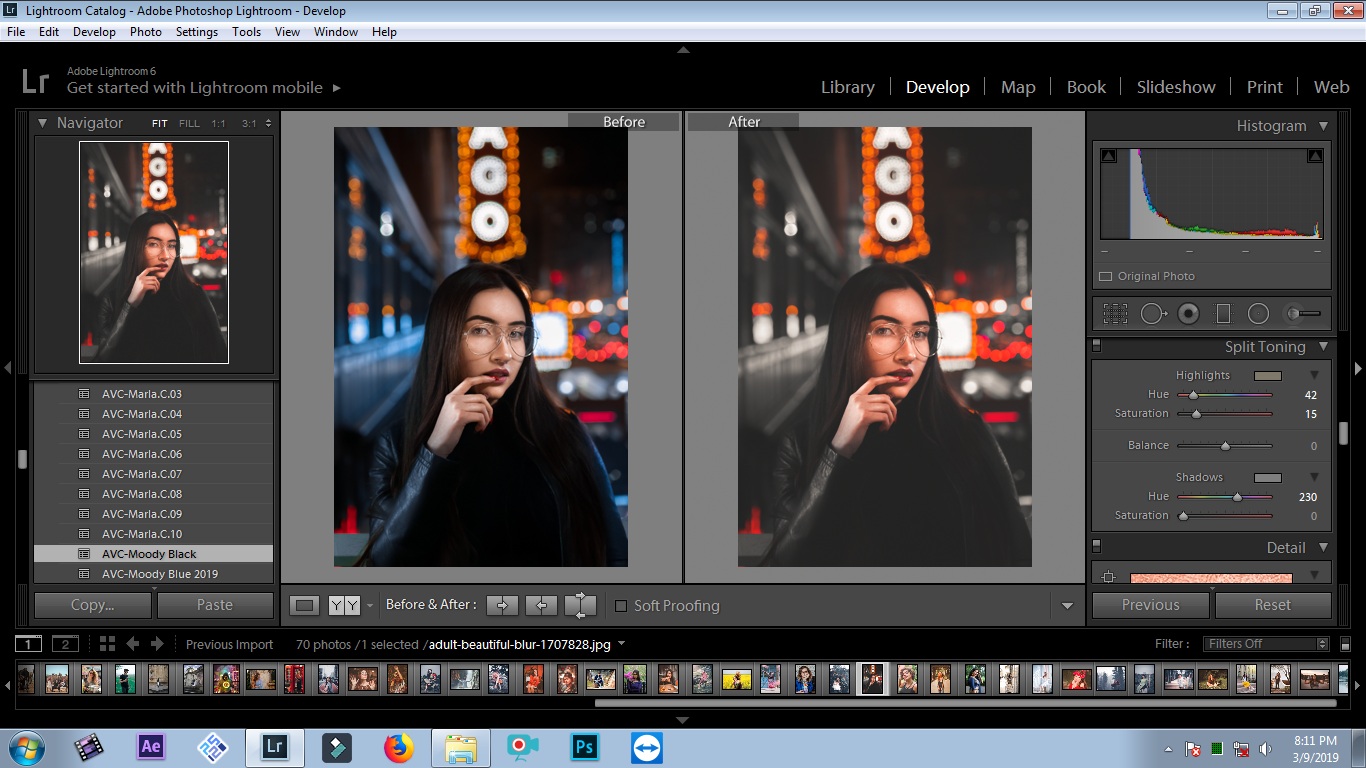Image resolution: width=1366 pixels, height=768 pixels.
Task: Pick the Radial Filter tool
Action: pos(1258,314)
